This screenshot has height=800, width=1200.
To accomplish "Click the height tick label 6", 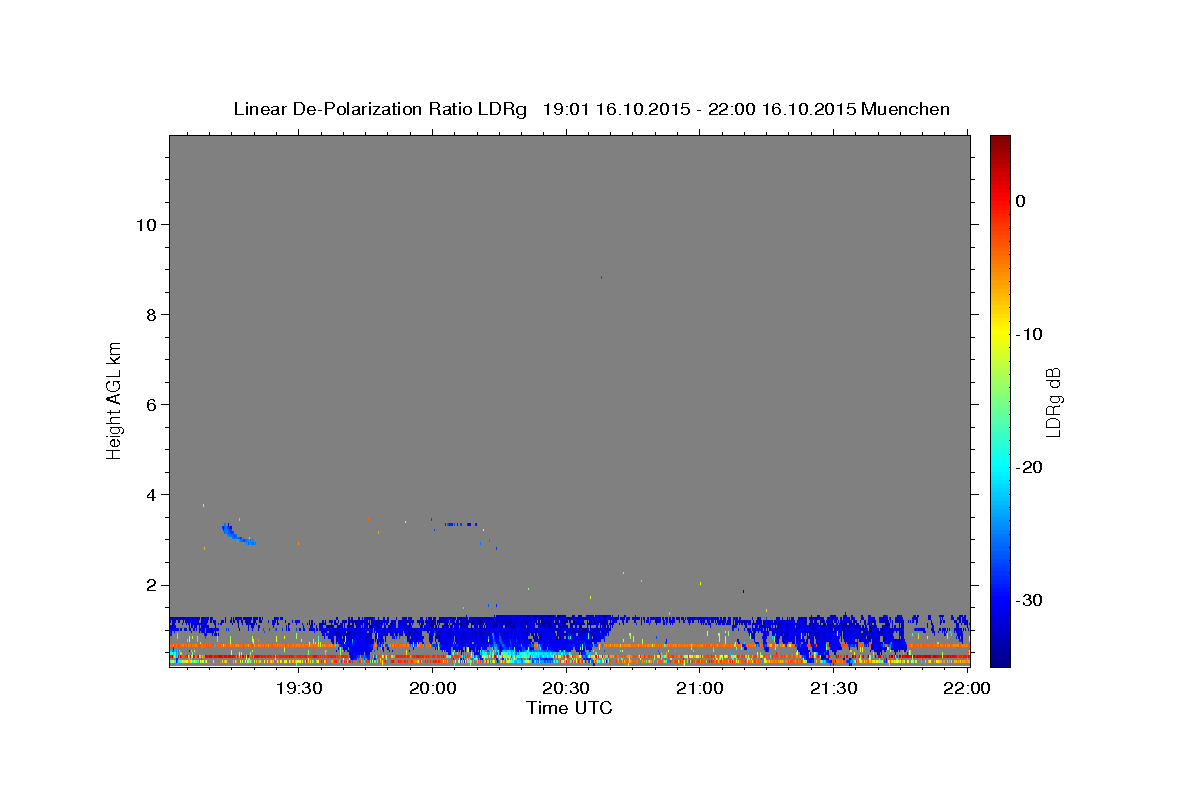I will coord(149,405).
